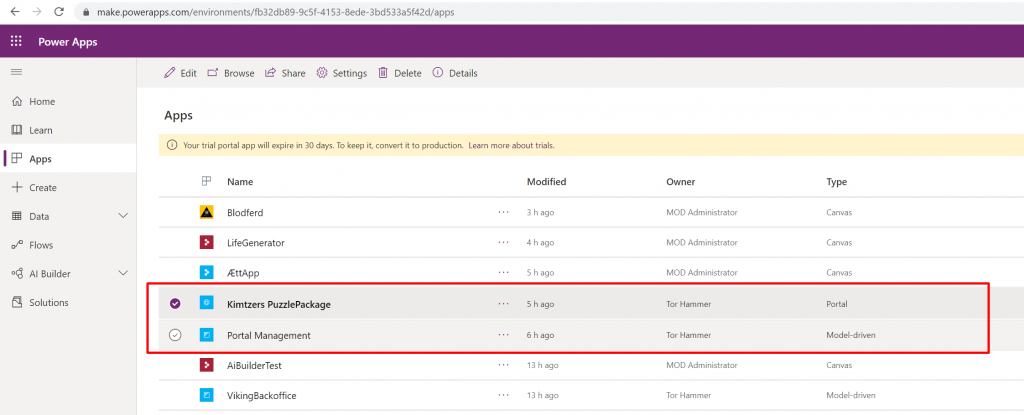Click Share in the command bar
This screenshot has height=415, width=1024.
pos(285,73)
